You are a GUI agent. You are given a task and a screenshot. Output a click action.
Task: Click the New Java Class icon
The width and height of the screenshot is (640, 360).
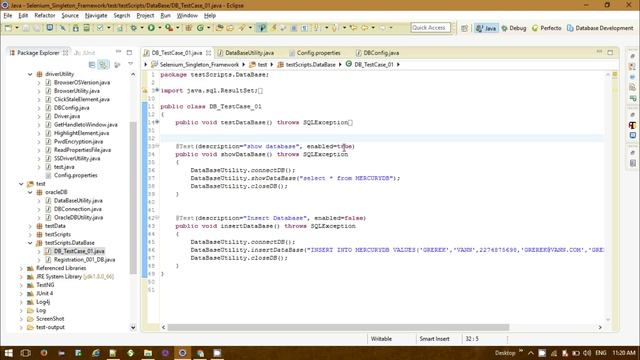tap(200, 28)
